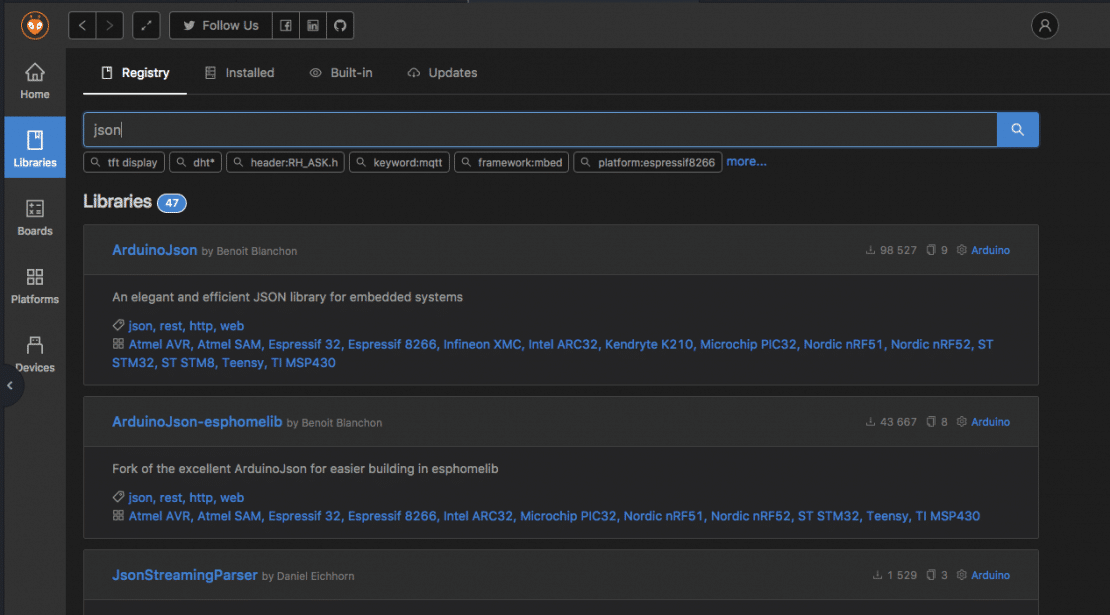Click the expand fullscreen arrow button
The image size is (1110, 615).
[146, 25]
